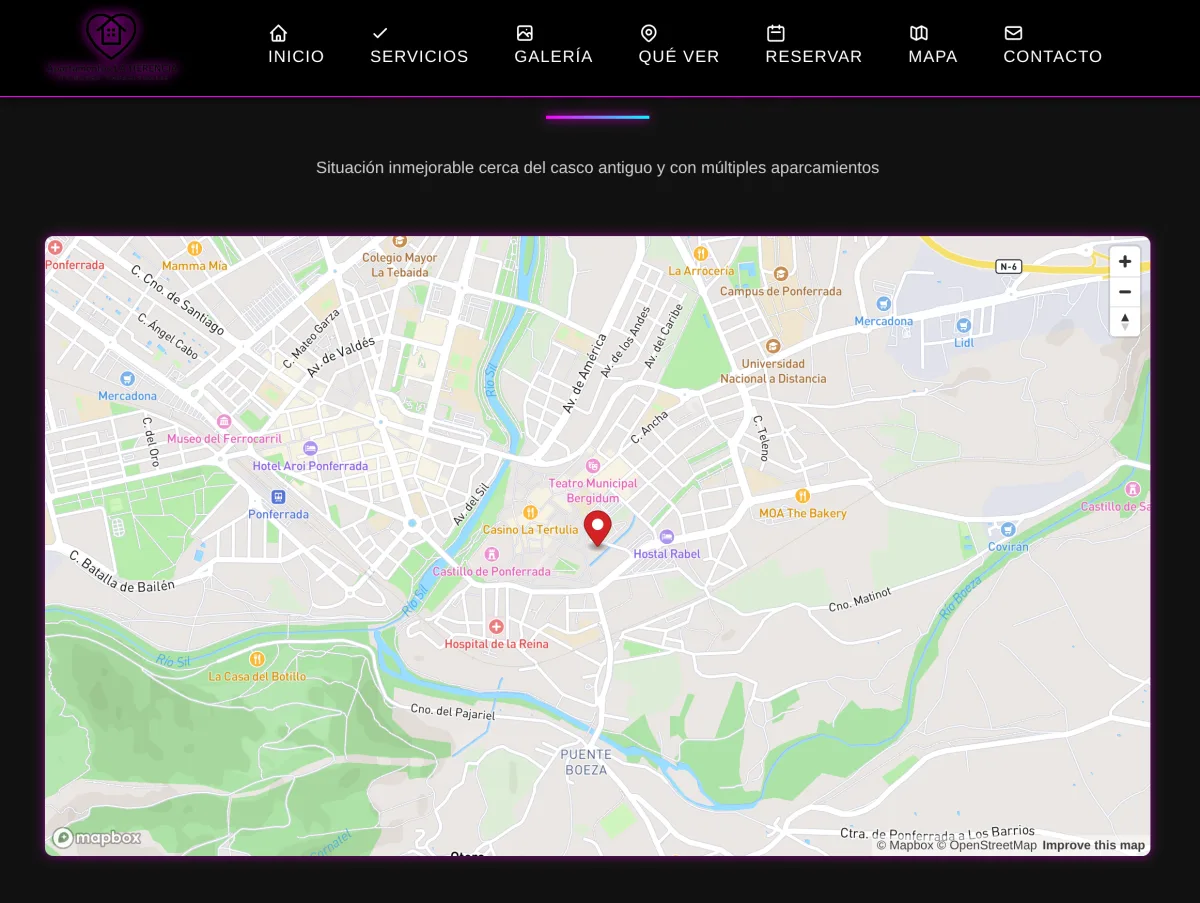The image size is (1200, 903).
Task: Click the home icon beside INICIO
Action: [x=278, y=32]
